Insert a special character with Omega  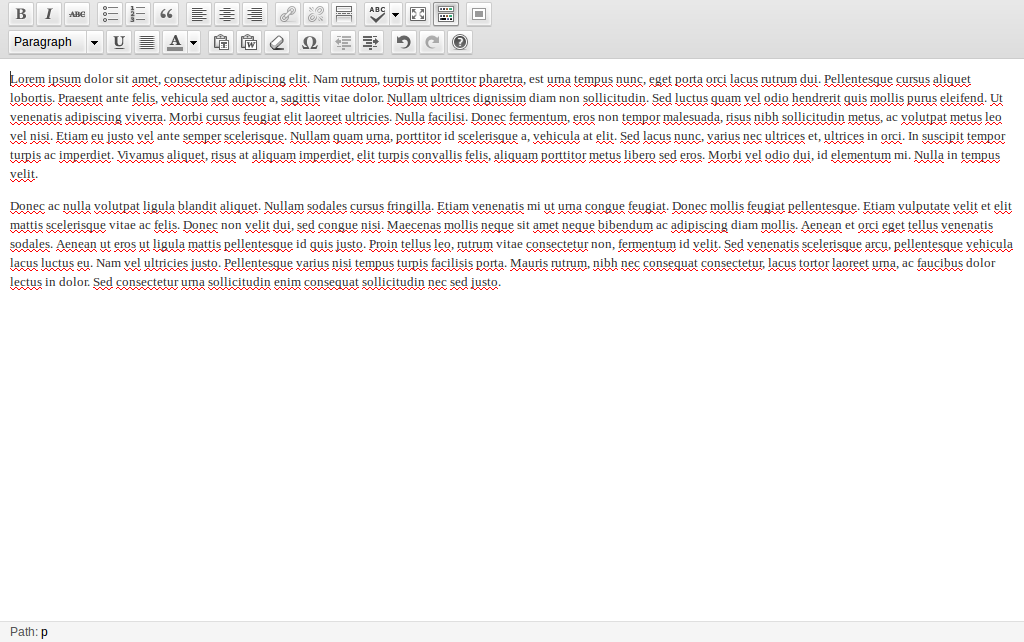point(310,42)
